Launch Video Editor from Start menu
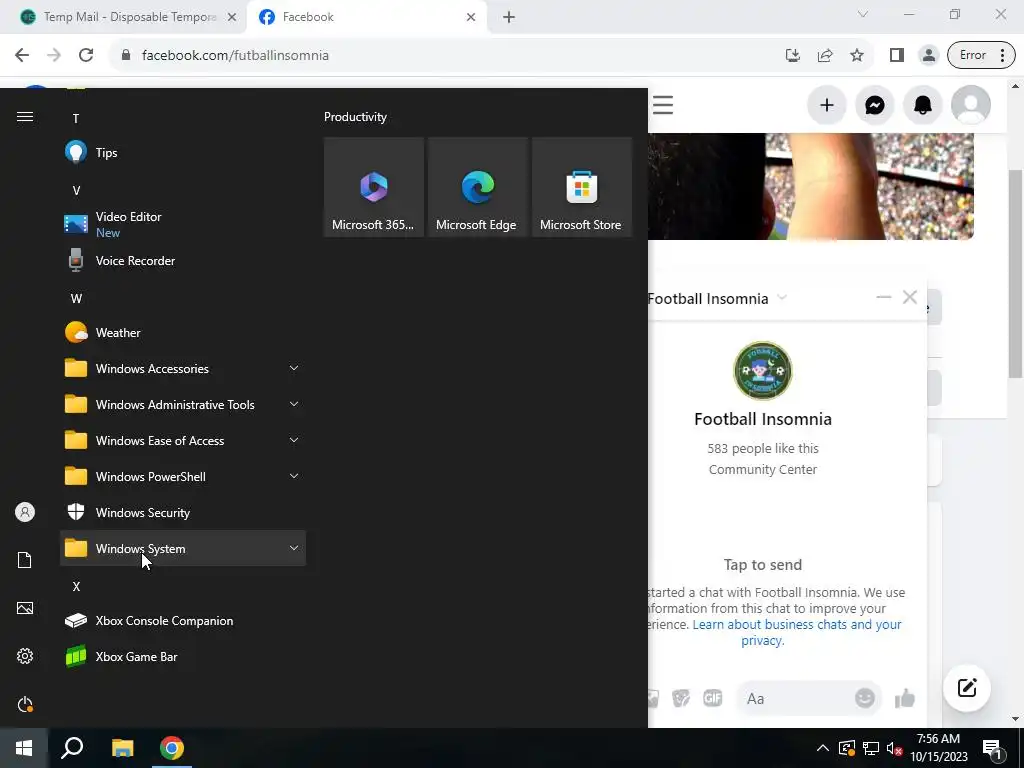Image resolution: width=1024 pixels, height=768 pixels. 183,224
